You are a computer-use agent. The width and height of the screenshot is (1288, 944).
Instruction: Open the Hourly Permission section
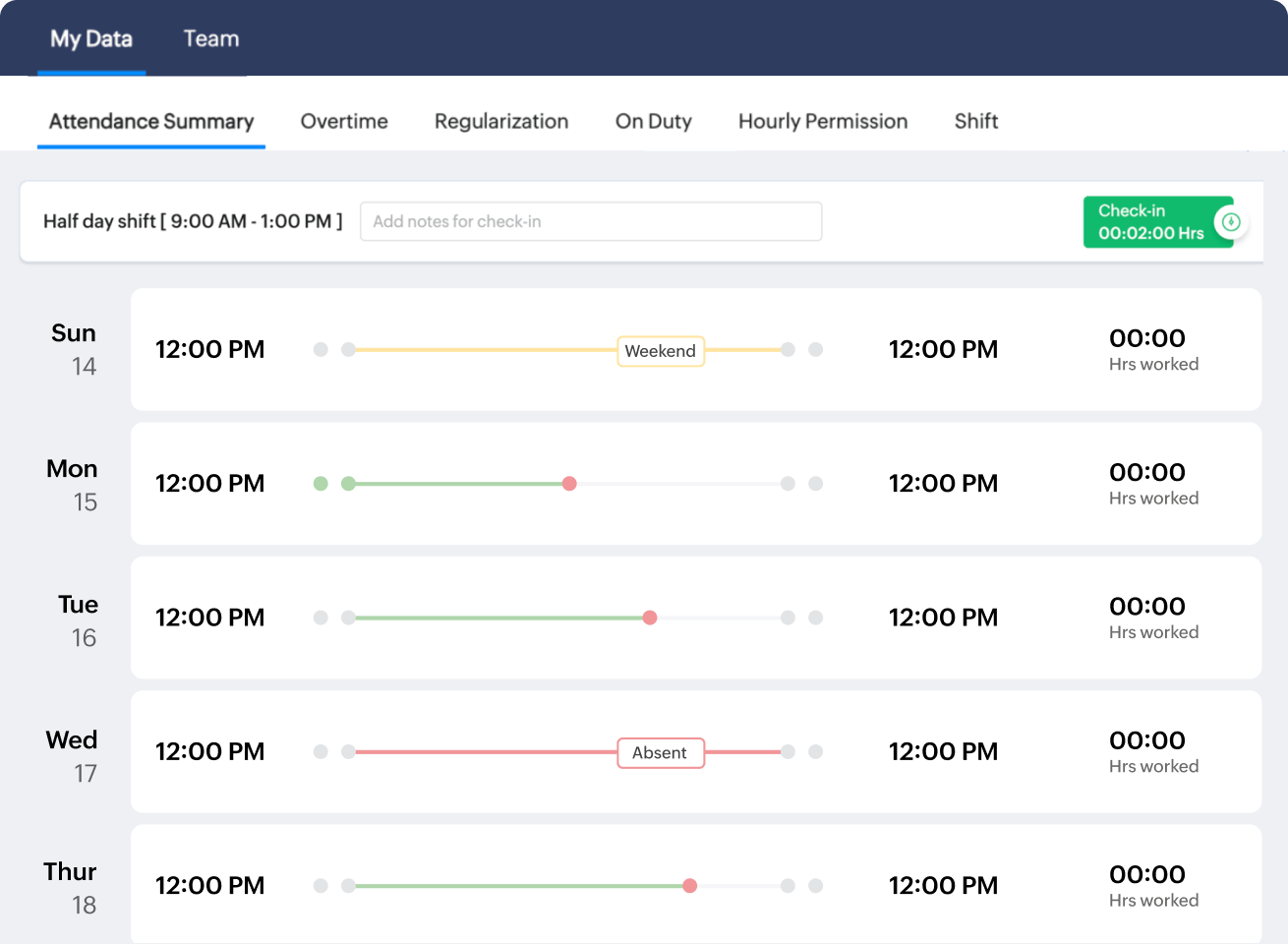point(823,121)
